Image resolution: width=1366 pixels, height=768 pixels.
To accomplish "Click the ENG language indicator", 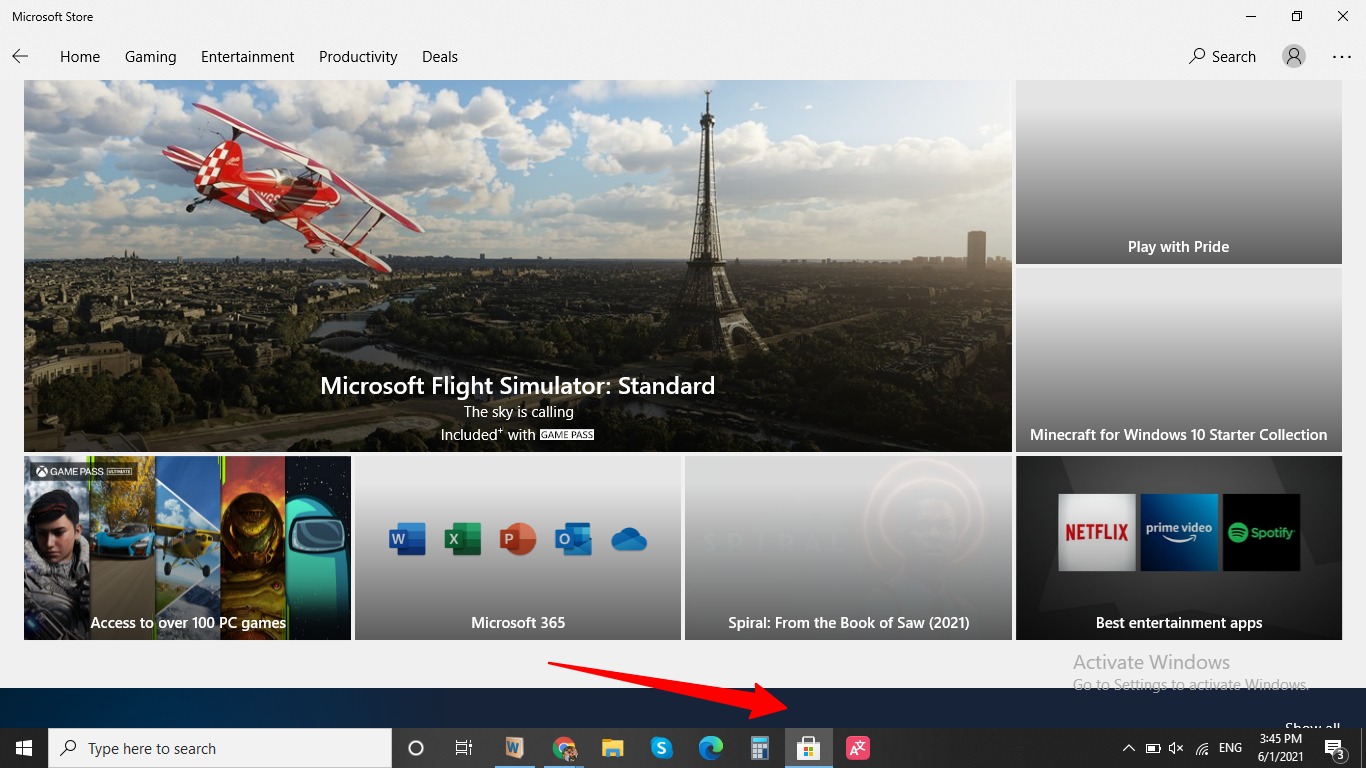I will [x=1231, y=748].
